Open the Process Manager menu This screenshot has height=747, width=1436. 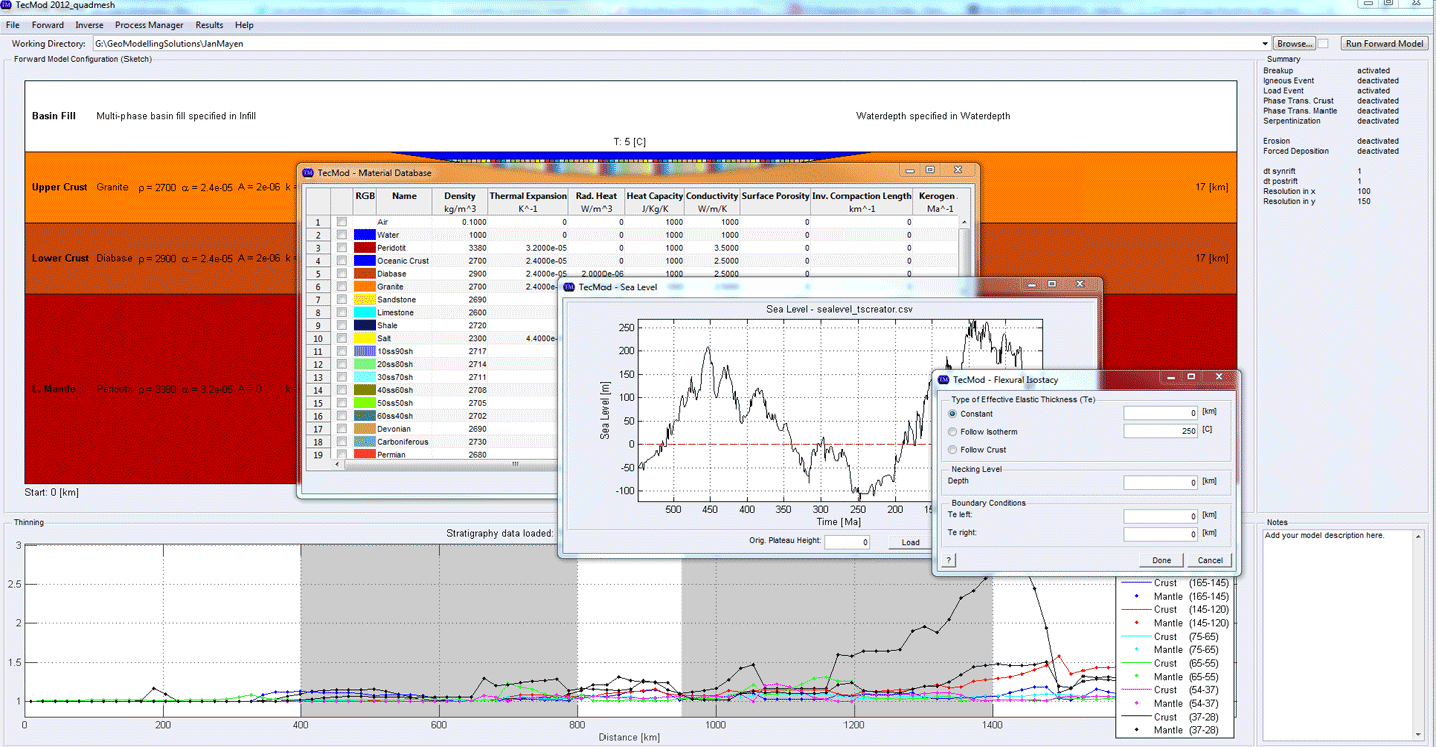pyautogui.click(x=148, y=25)
